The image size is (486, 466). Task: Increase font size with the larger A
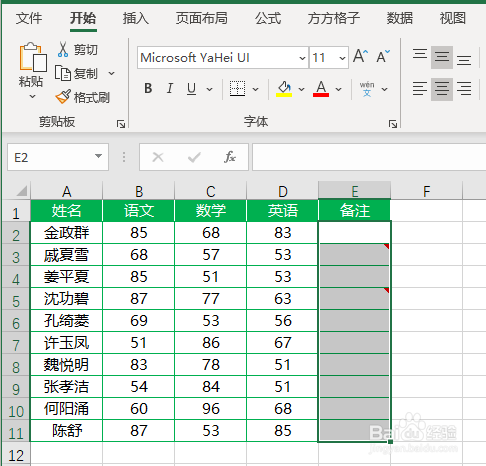tap(360, 57)
